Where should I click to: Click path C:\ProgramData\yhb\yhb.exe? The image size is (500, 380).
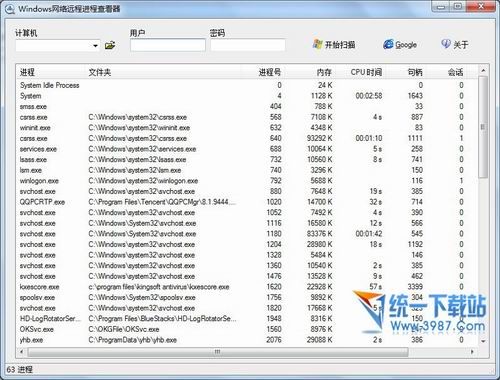132,340
